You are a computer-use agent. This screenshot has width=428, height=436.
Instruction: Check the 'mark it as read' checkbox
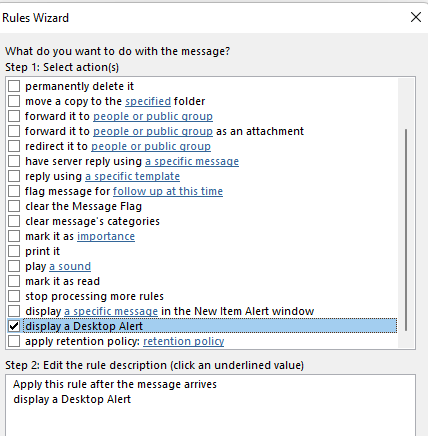pyautogui.click(x=14, y=281)
